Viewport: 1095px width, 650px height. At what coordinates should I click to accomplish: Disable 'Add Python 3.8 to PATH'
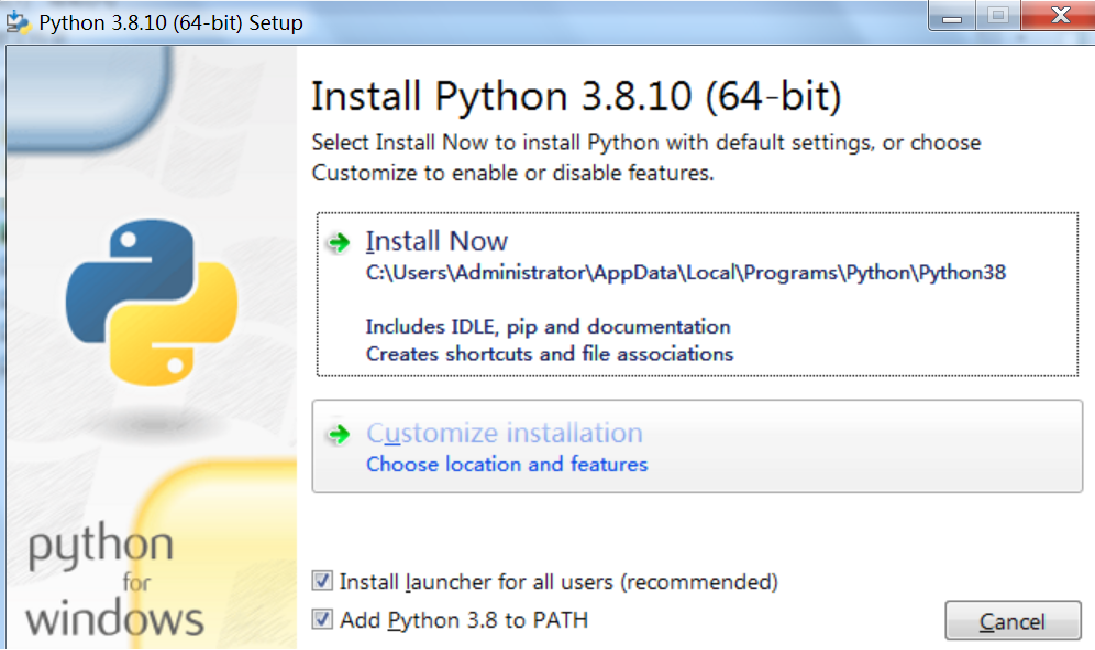pyautogui.click(x=321, y=619)
